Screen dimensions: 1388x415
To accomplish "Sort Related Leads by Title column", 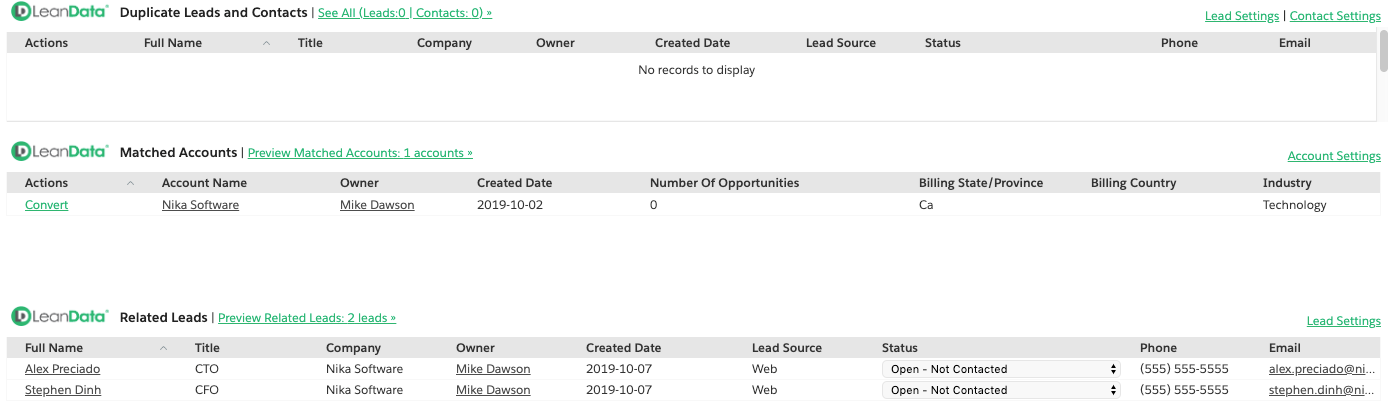I will [x=207, y=348].
